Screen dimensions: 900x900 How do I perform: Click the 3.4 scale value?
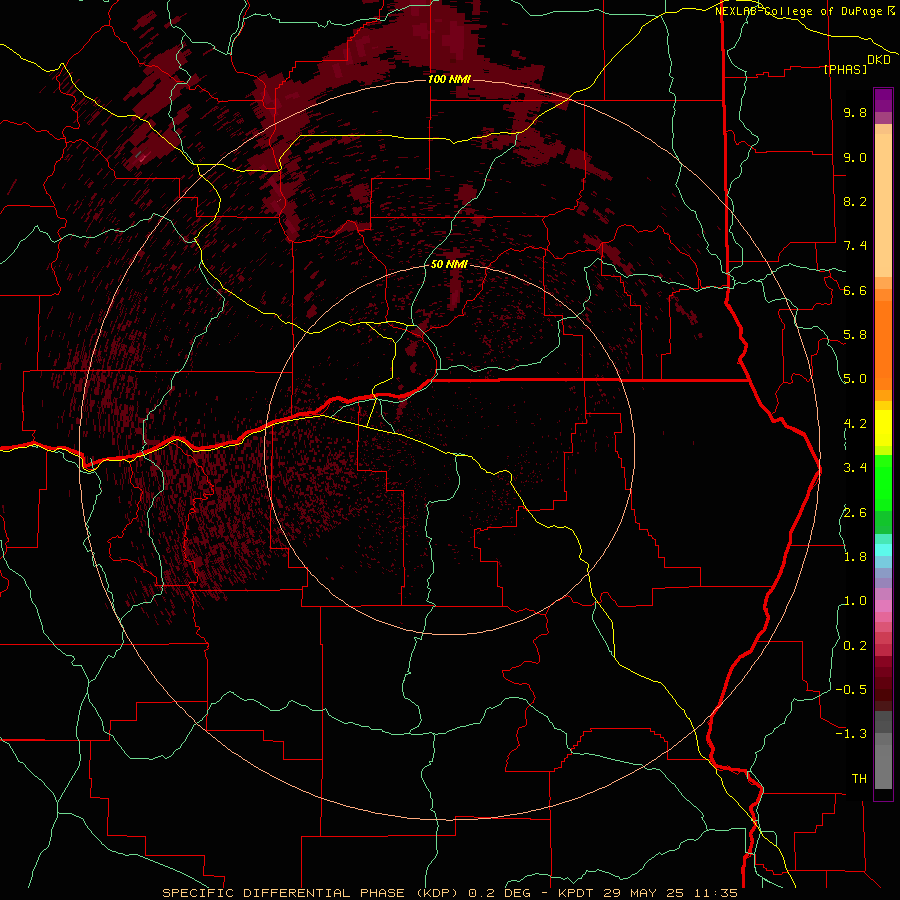pos(855,468)
